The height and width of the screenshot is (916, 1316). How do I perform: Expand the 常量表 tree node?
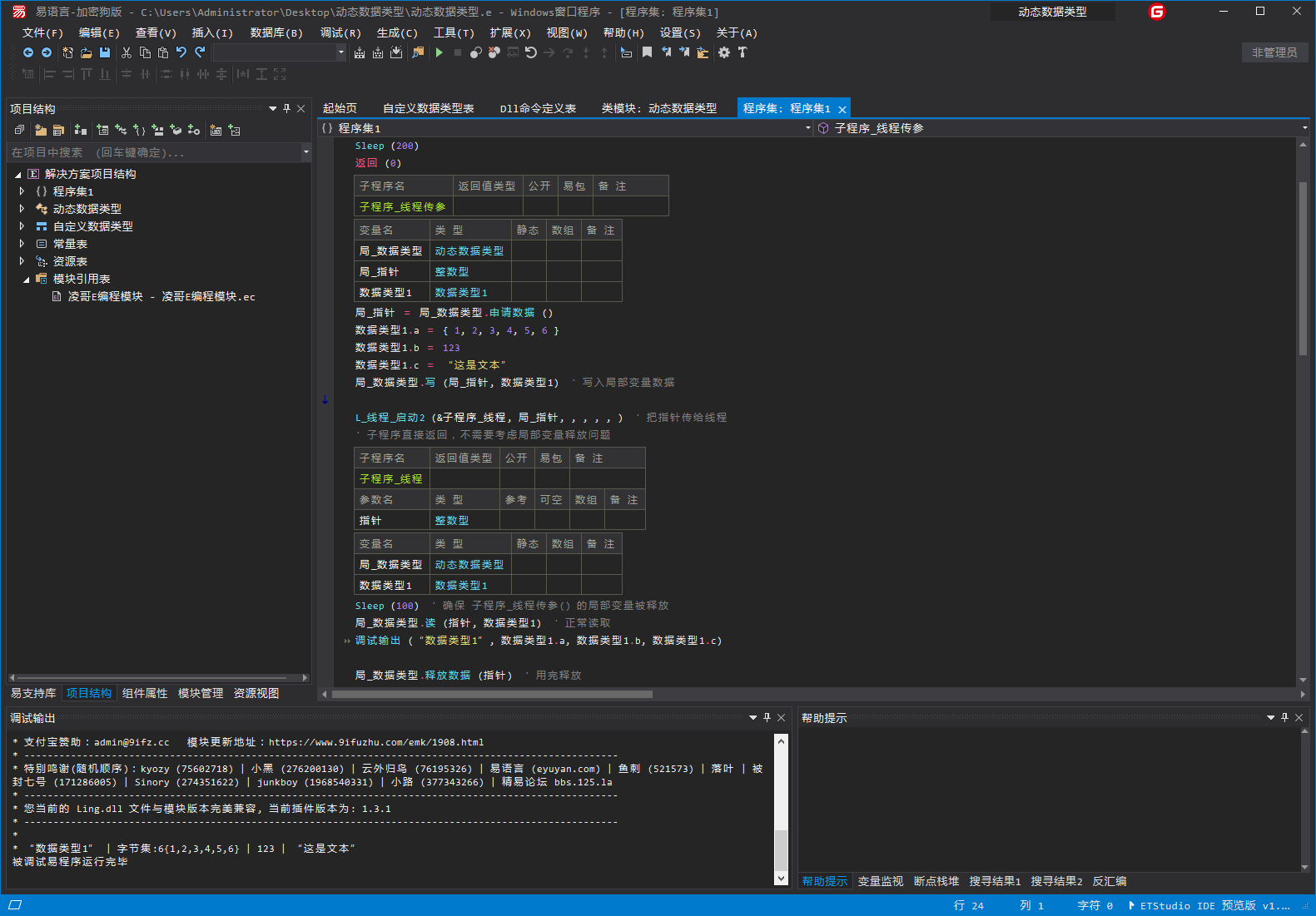click(x=22, y=244)
